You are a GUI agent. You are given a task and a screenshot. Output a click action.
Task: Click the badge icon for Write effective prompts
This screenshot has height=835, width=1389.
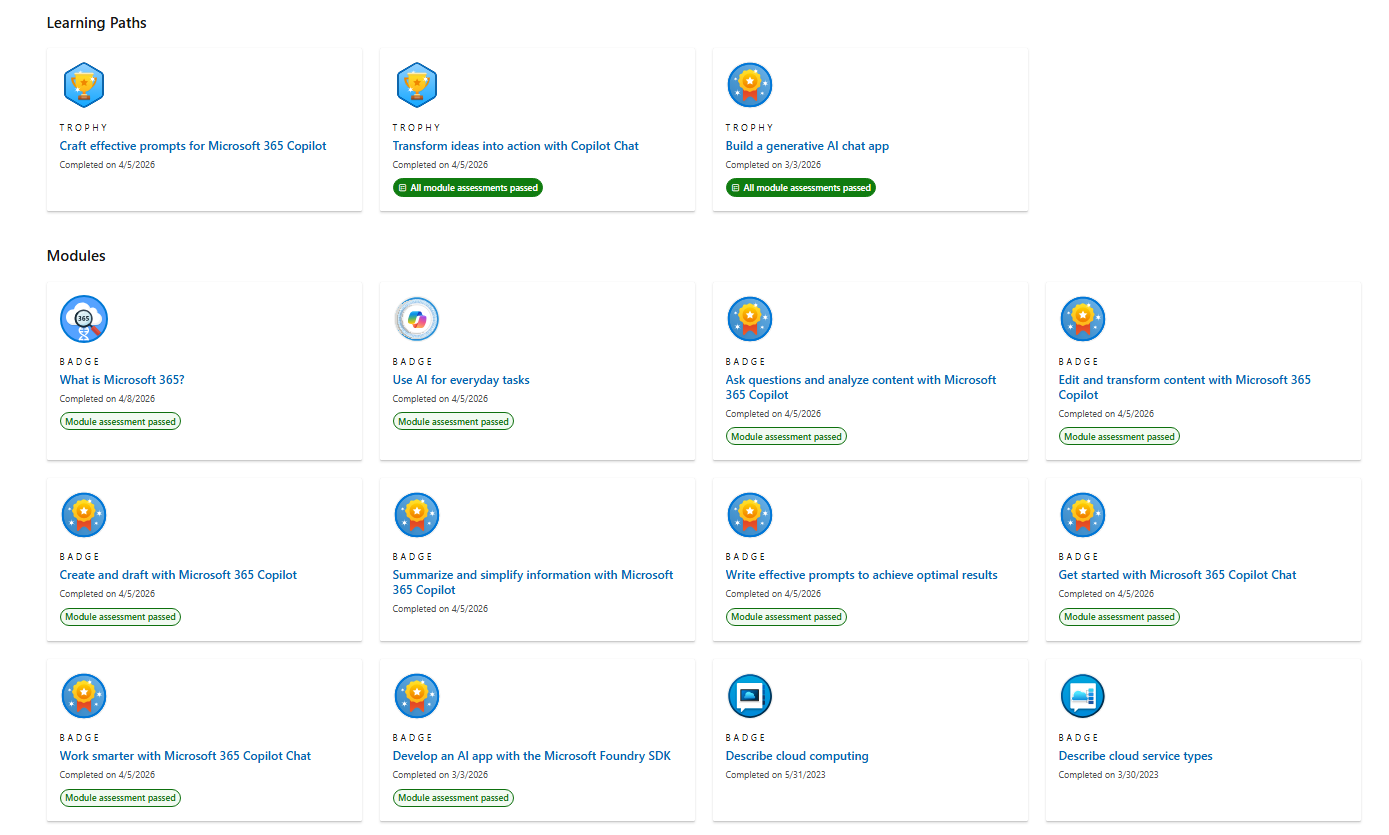click(750, 514)
